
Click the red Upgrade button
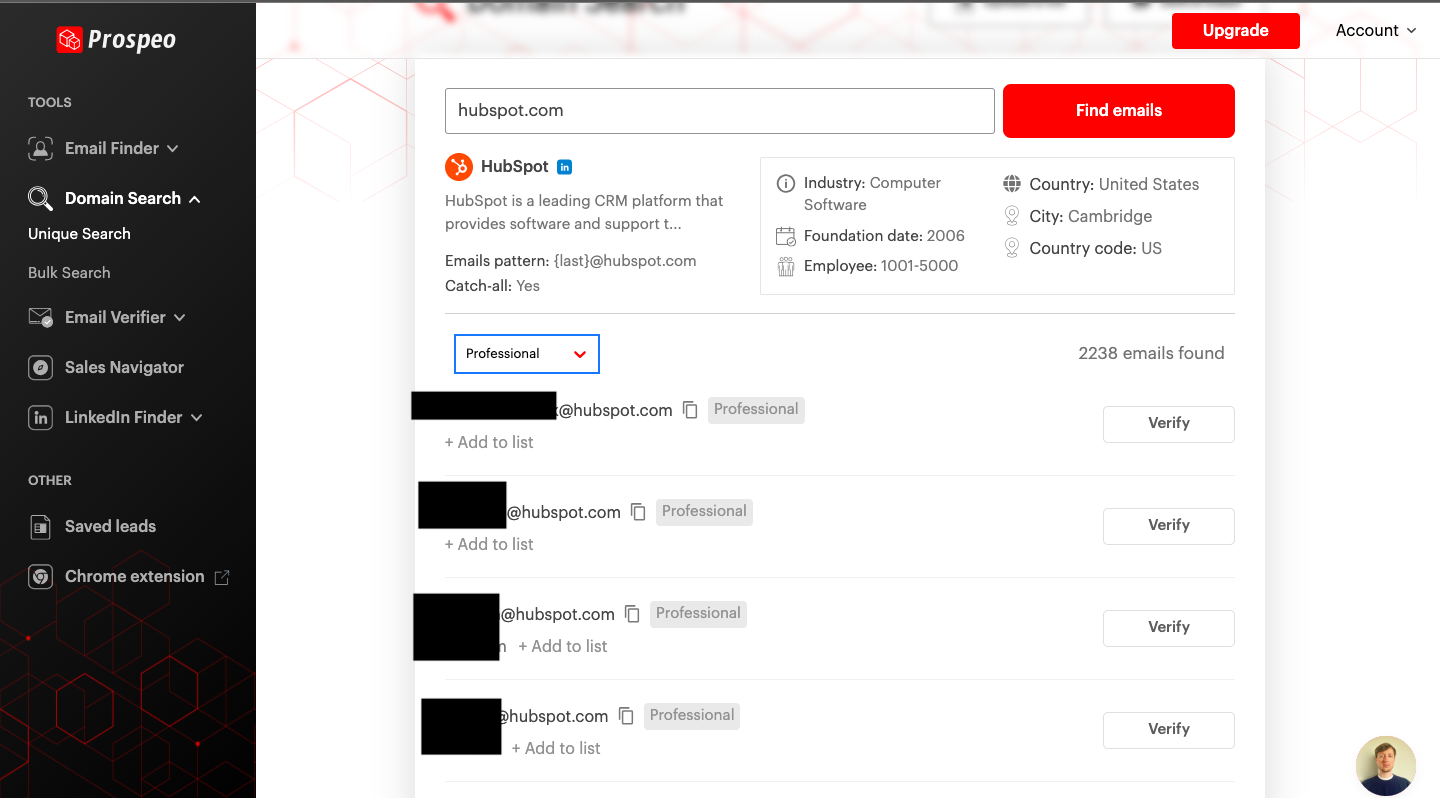click(1236, 31)
